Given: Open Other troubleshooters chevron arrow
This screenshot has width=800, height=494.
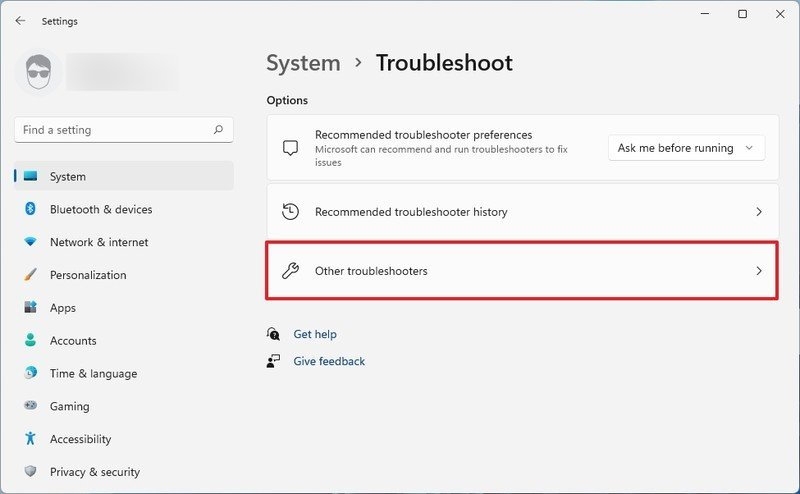Looking at the screenshot, I should coord(759,270).
